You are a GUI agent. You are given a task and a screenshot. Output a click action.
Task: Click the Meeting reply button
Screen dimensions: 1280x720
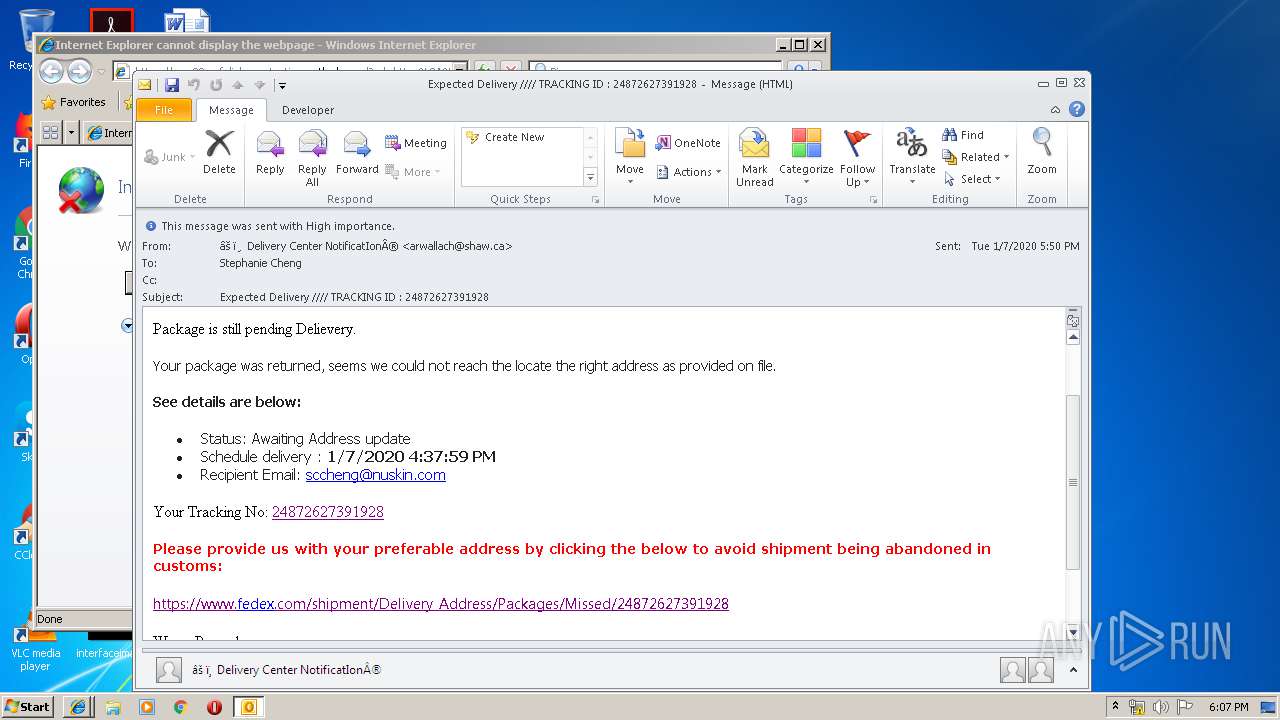tap(416, 143)
